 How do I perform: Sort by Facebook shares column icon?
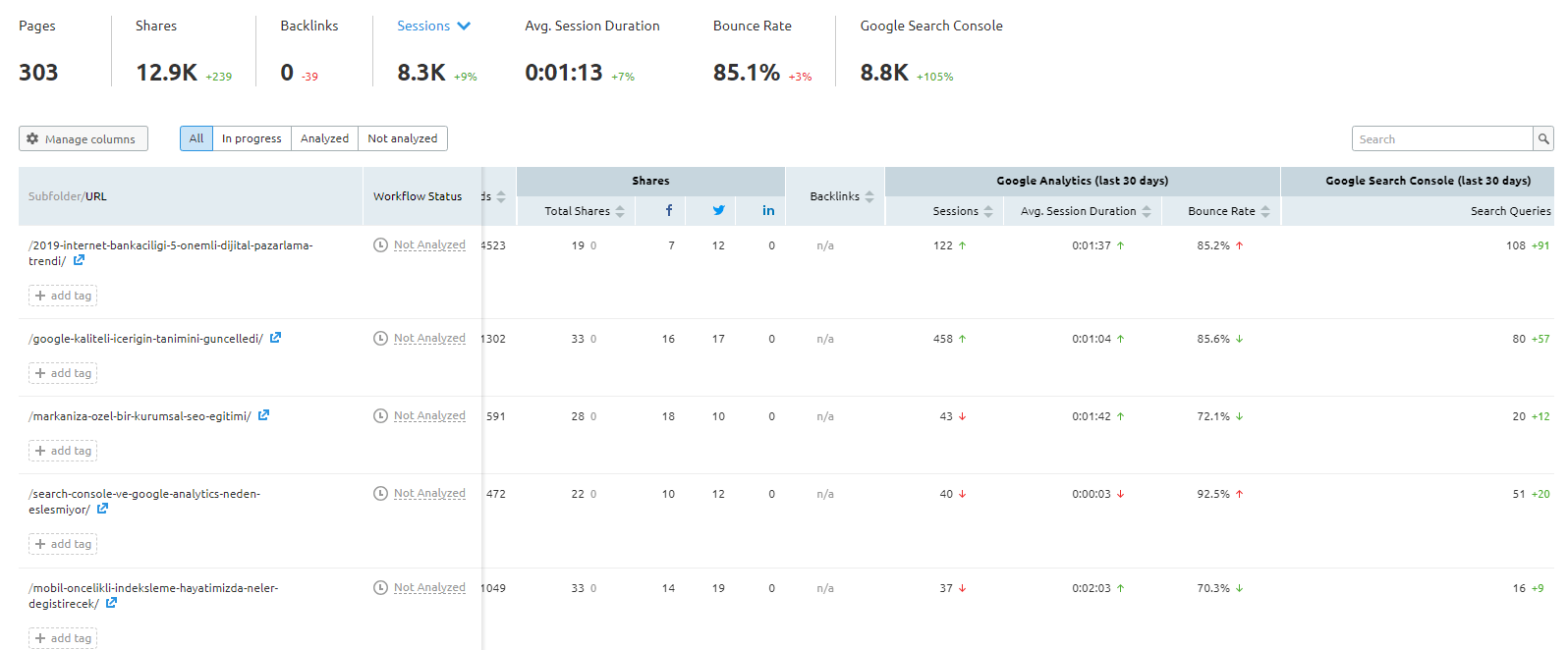pyautogui.click(x=669, y=210)
